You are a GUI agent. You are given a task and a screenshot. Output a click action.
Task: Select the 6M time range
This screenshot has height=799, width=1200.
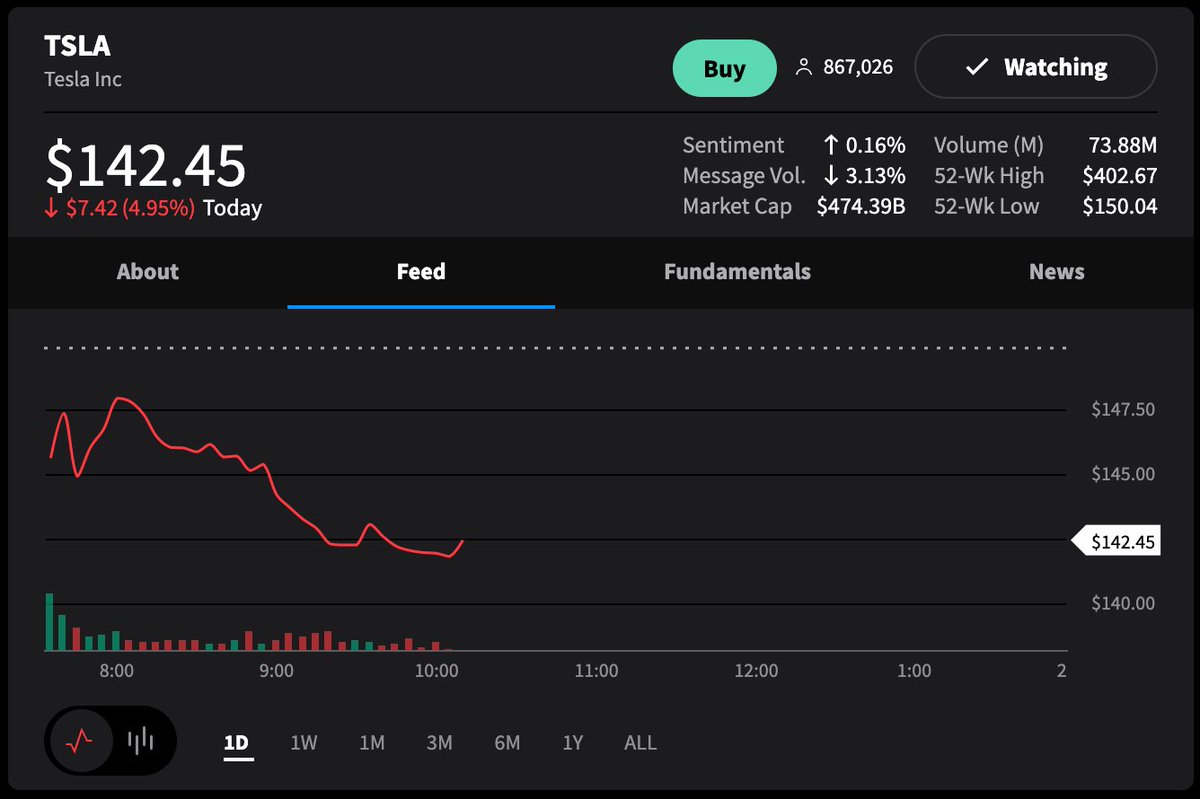click(x=507, y=743)
